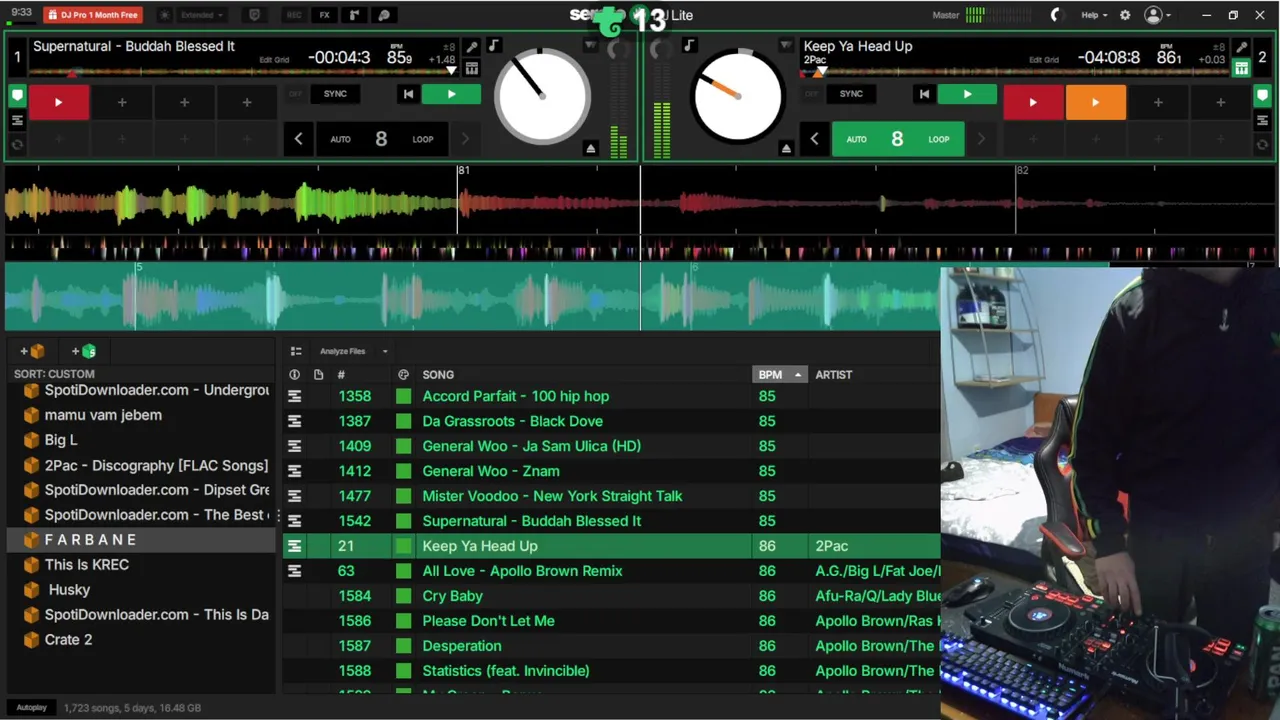Open the Help menu
This screenshot has width=1280, height=720.
[x=1094, y=15]
